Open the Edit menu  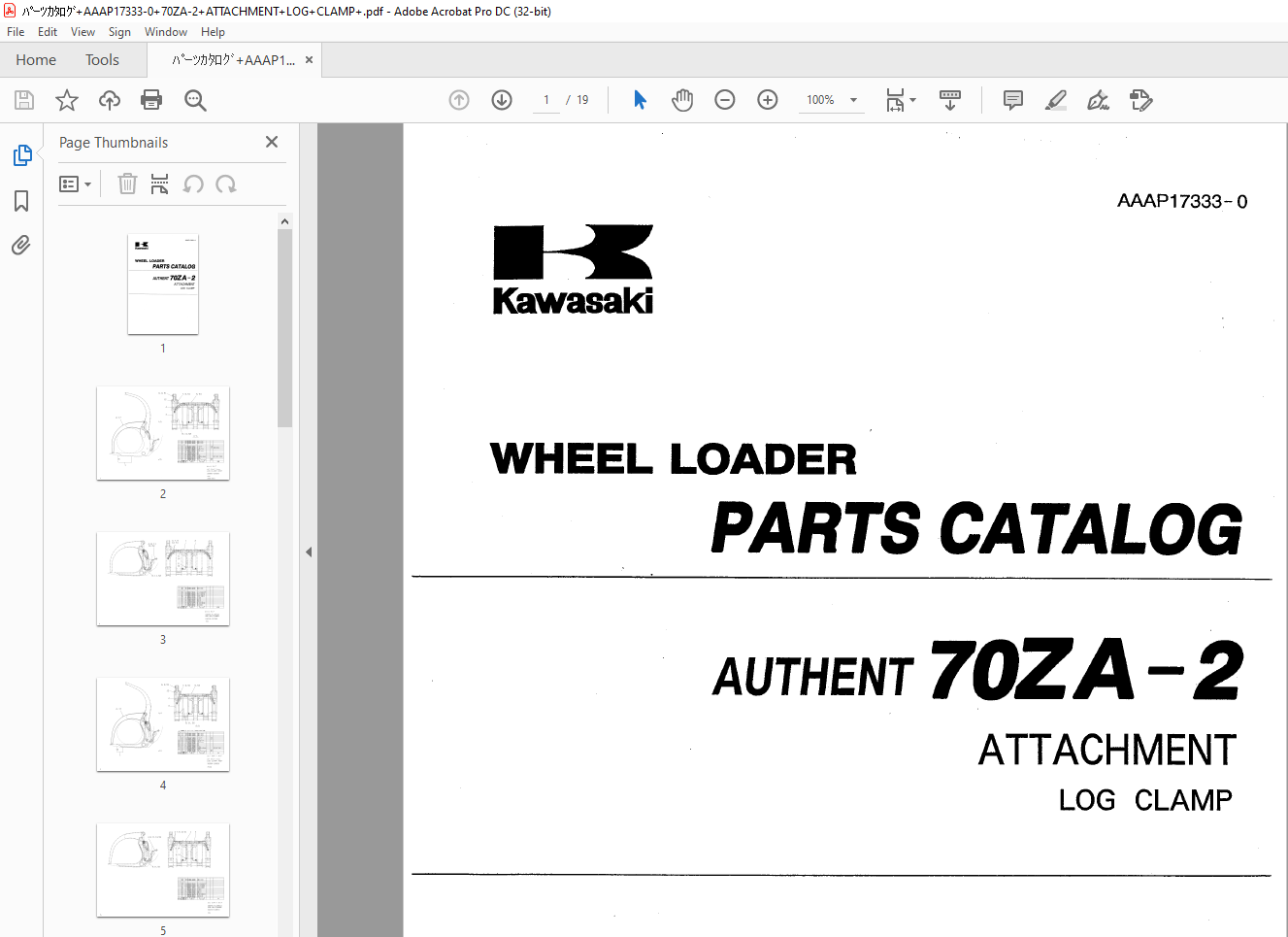point(48,32)
